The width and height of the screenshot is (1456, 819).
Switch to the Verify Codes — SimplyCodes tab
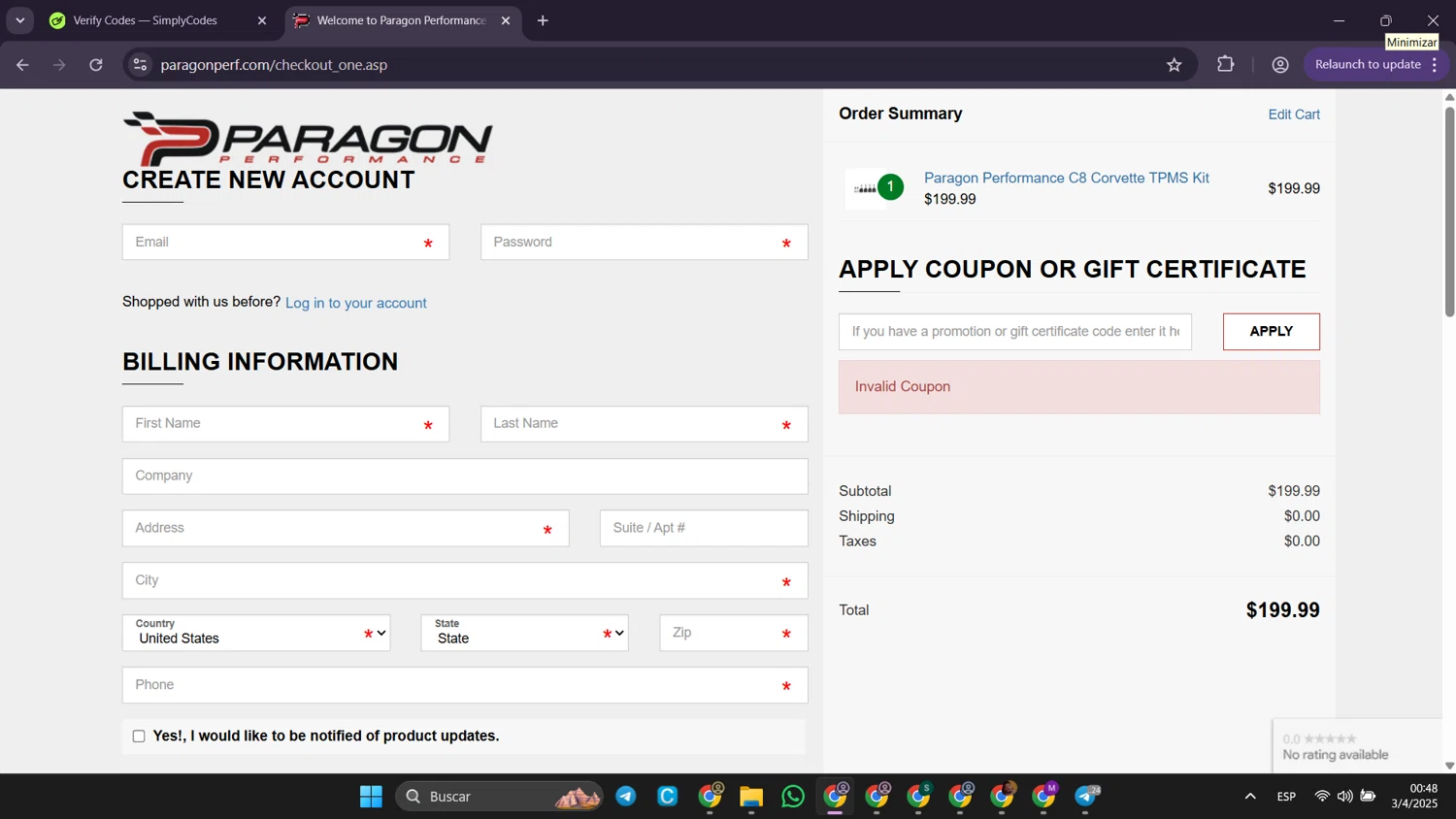click(x=158, y=20)
